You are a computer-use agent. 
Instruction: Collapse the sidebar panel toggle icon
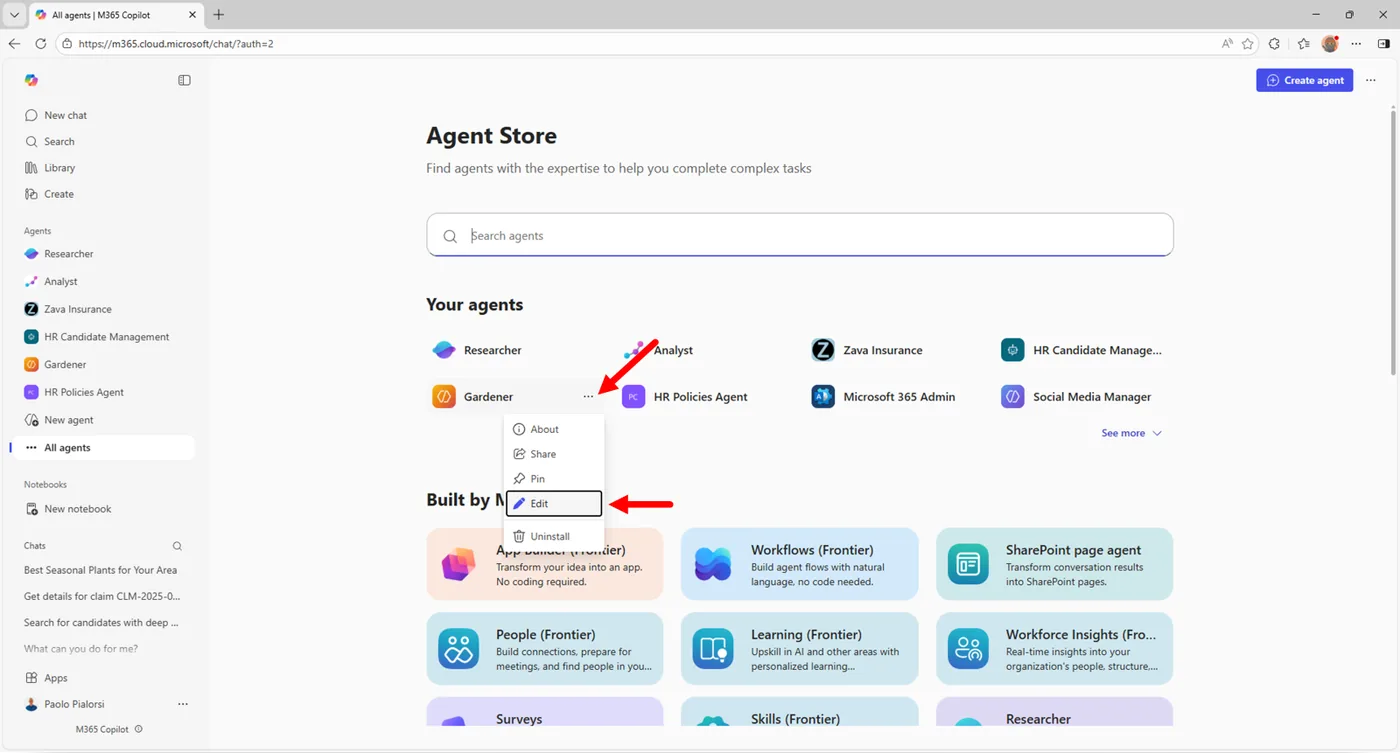coord(184,80)
